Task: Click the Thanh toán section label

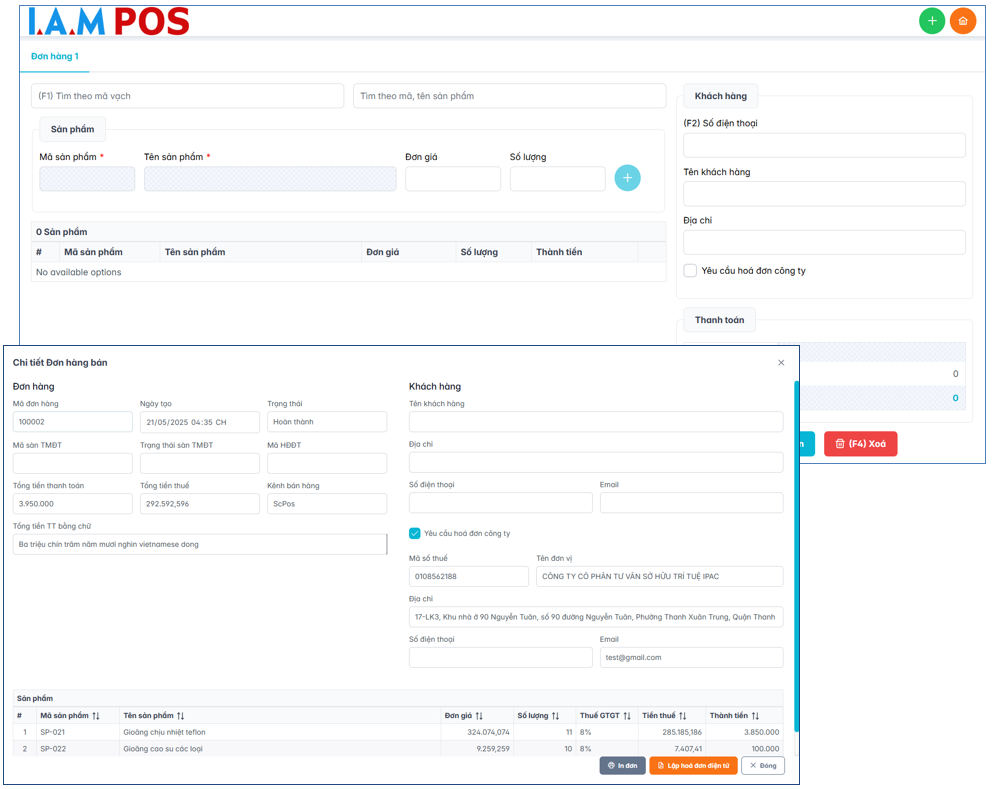Action: point(719,320)
